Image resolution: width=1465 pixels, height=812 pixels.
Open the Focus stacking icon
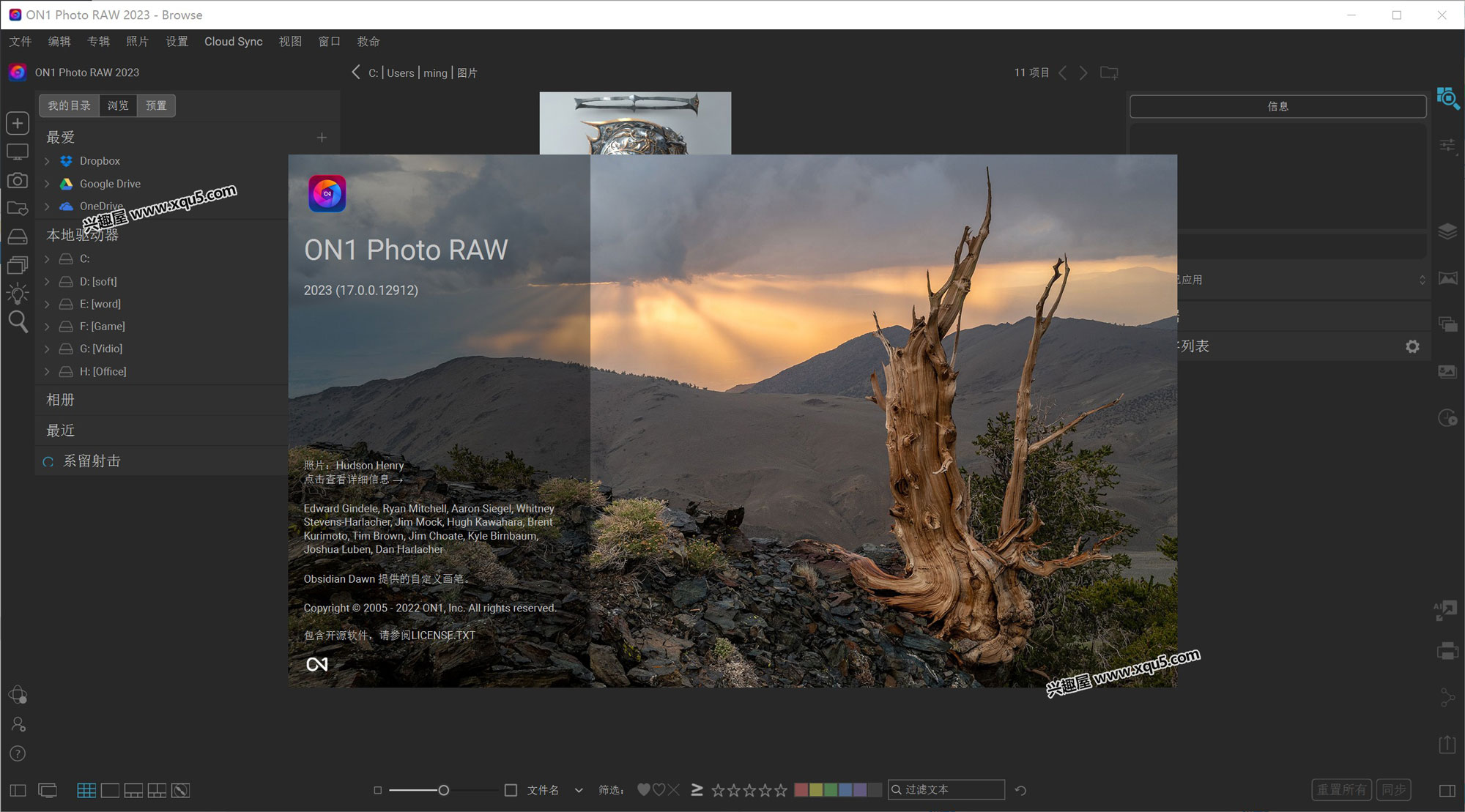pyautogui.click(x=1447, y=371)
